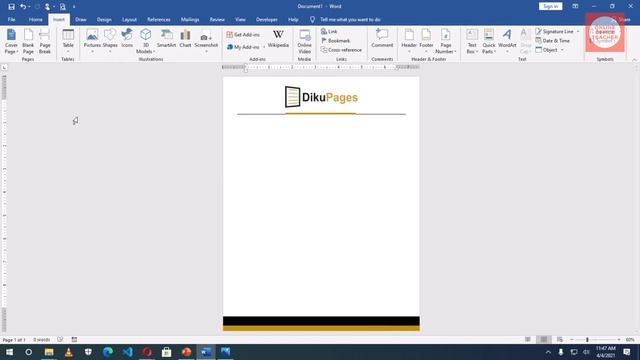The image size is (640, 360).
Task: Open the Quick Parts menu
Action: click(x=489, y=41)
